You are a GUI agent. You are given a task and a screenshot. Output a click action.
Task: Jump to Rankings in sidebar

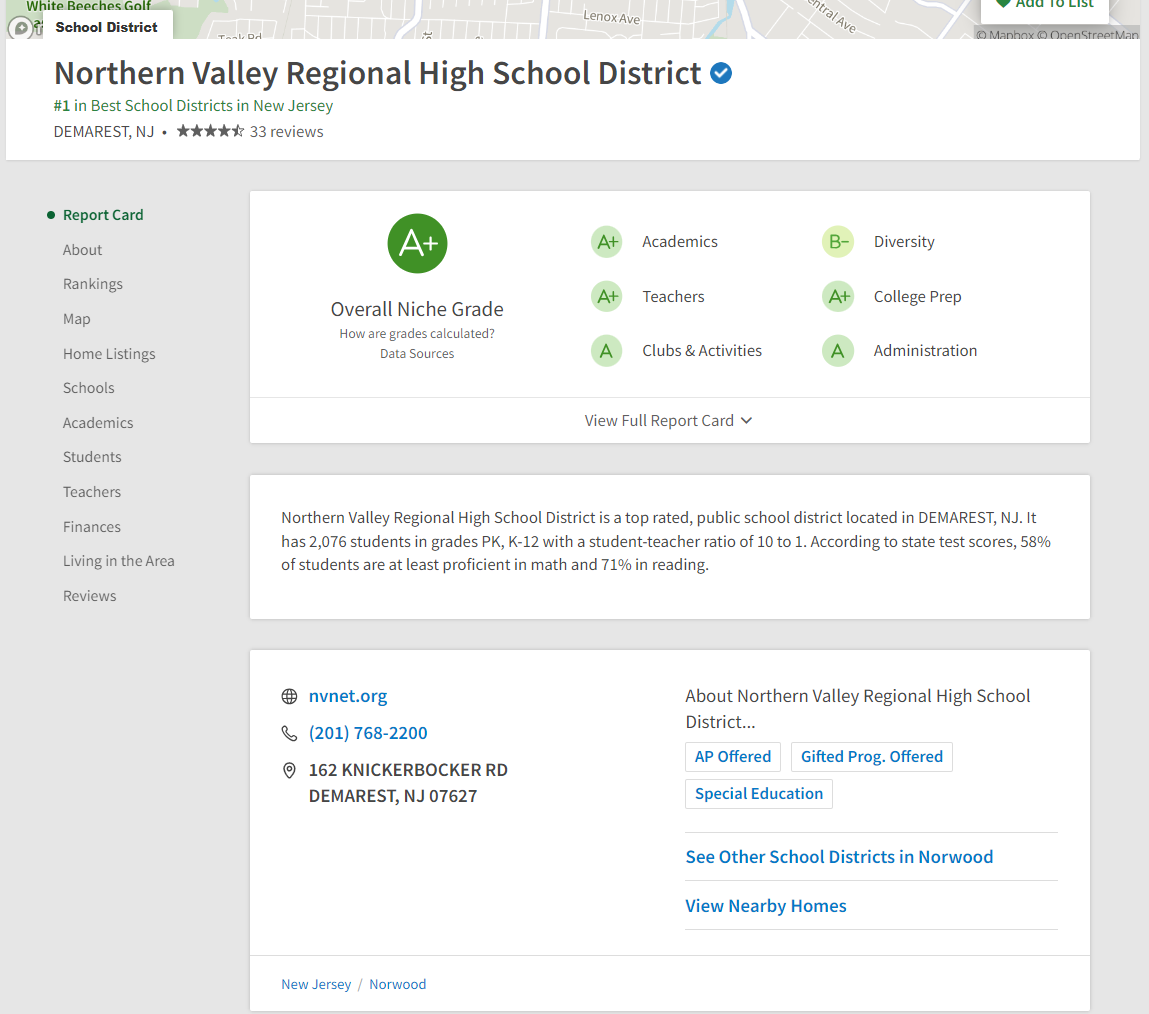point(93,284)
